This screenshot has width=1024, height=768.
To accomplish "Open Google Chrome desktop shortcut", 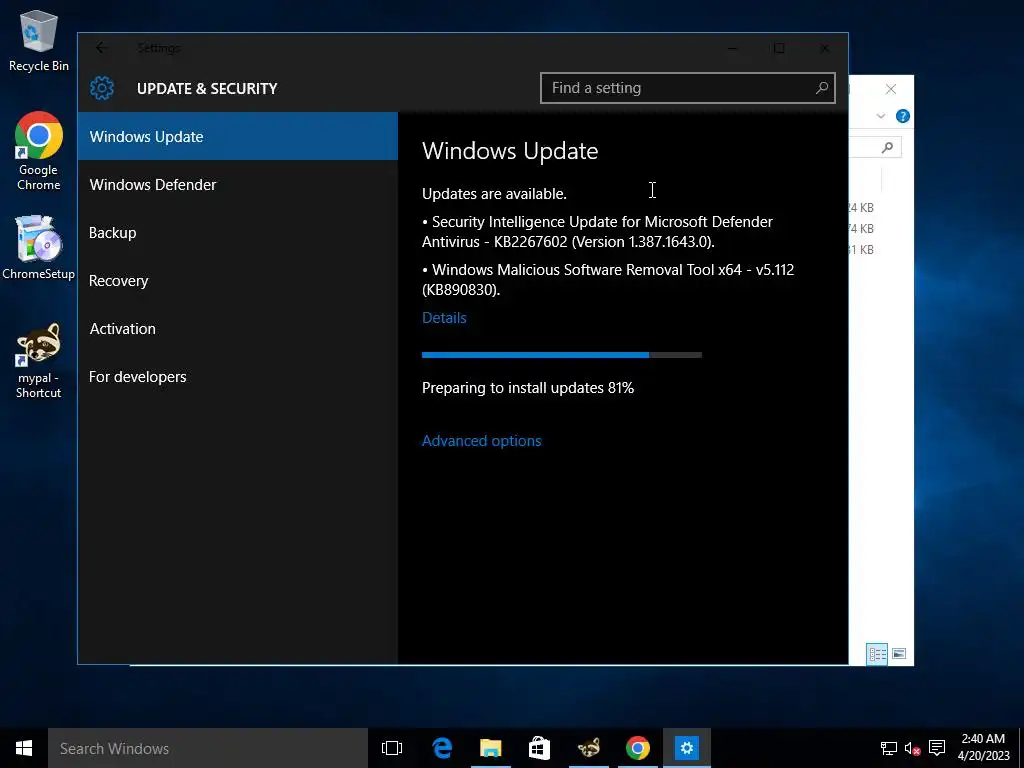I will pyautogui.click(x=39, y=151).
